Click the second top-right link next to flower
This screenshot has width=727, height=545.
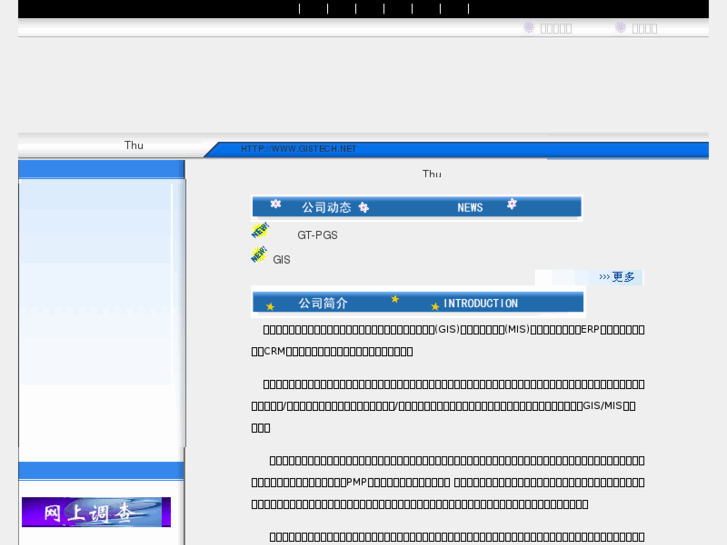pos(645,28)
